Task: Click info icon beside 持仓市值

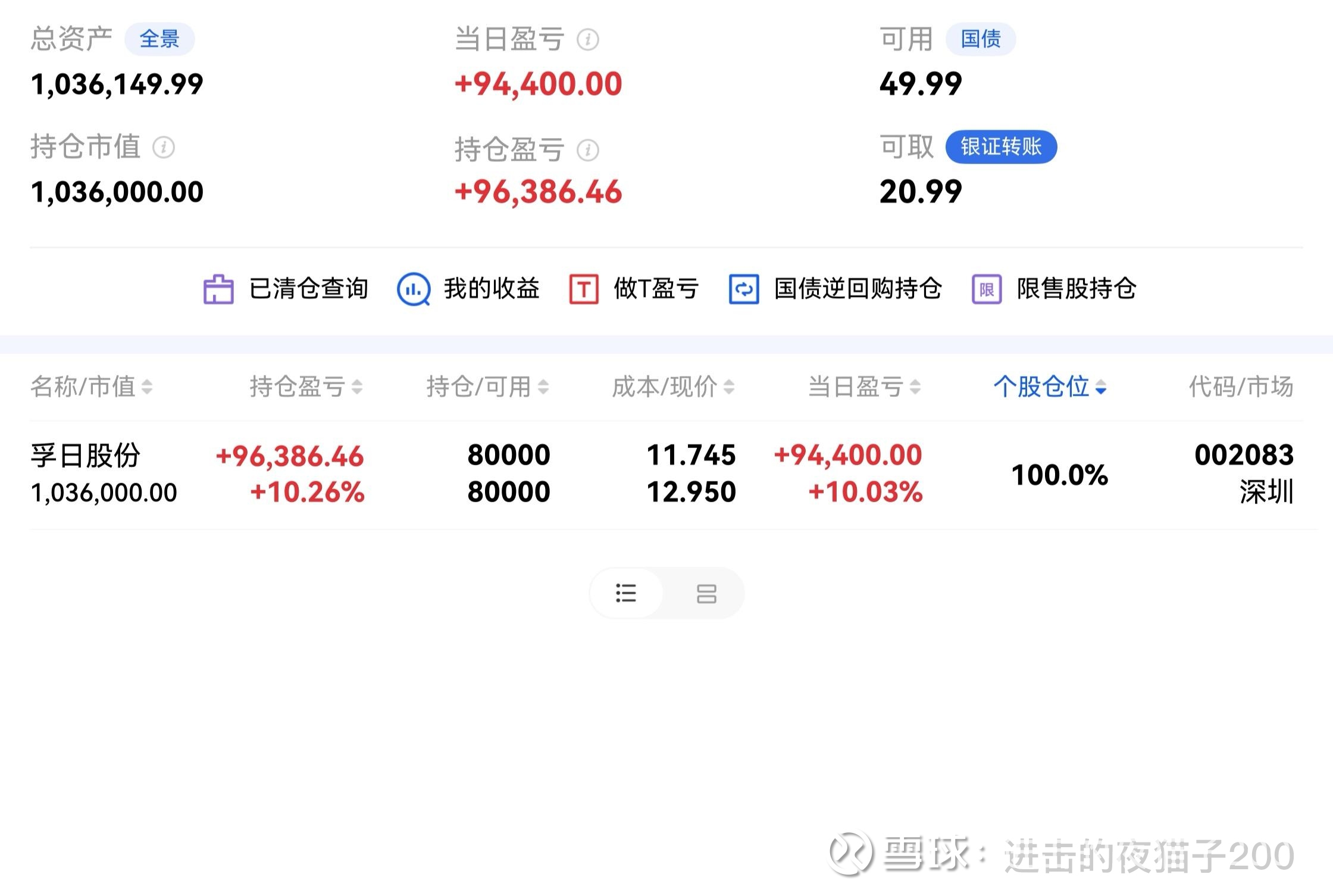Action: [164, 148]
